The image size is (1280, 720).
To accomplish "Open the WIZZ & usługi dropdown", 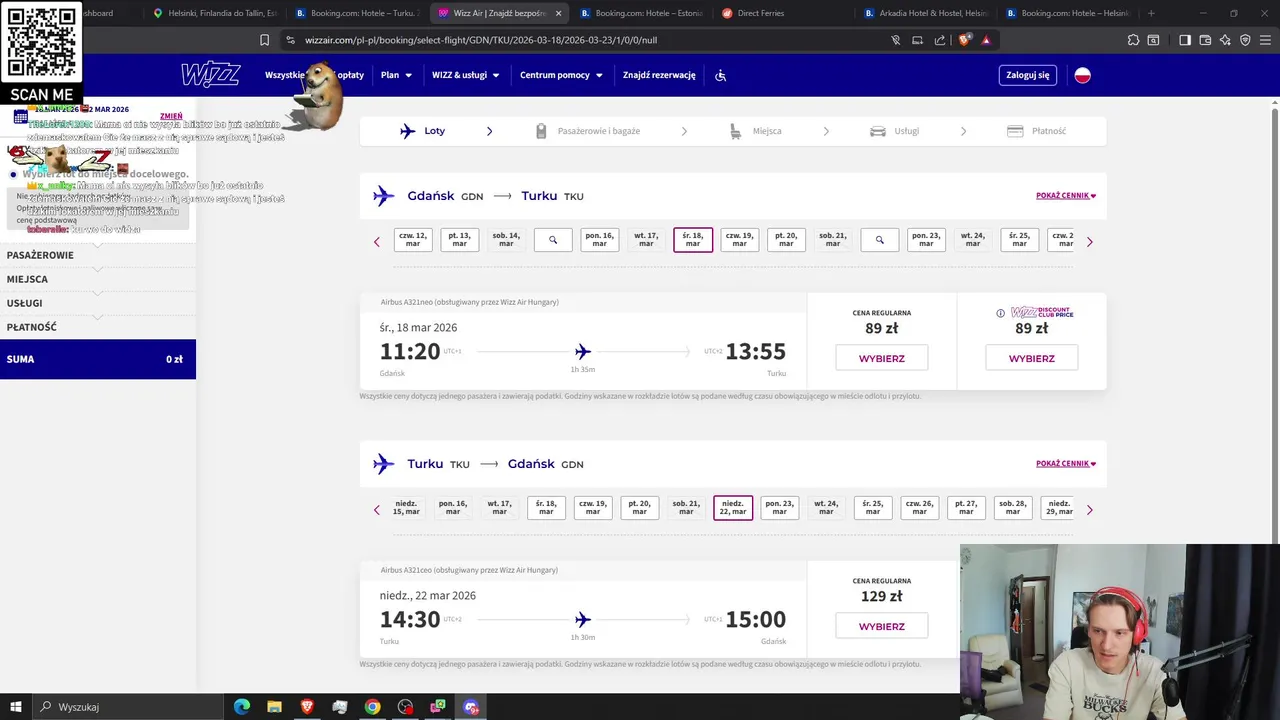I will tap(465, 75).
